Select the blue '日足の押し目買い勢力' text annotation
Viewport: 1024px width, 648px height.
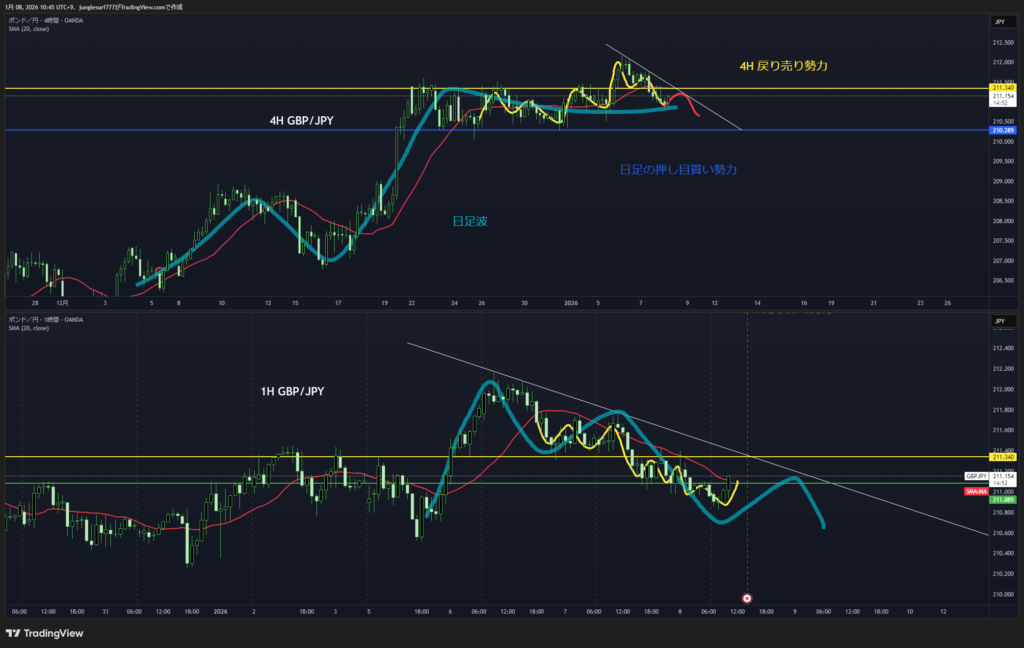678,170
